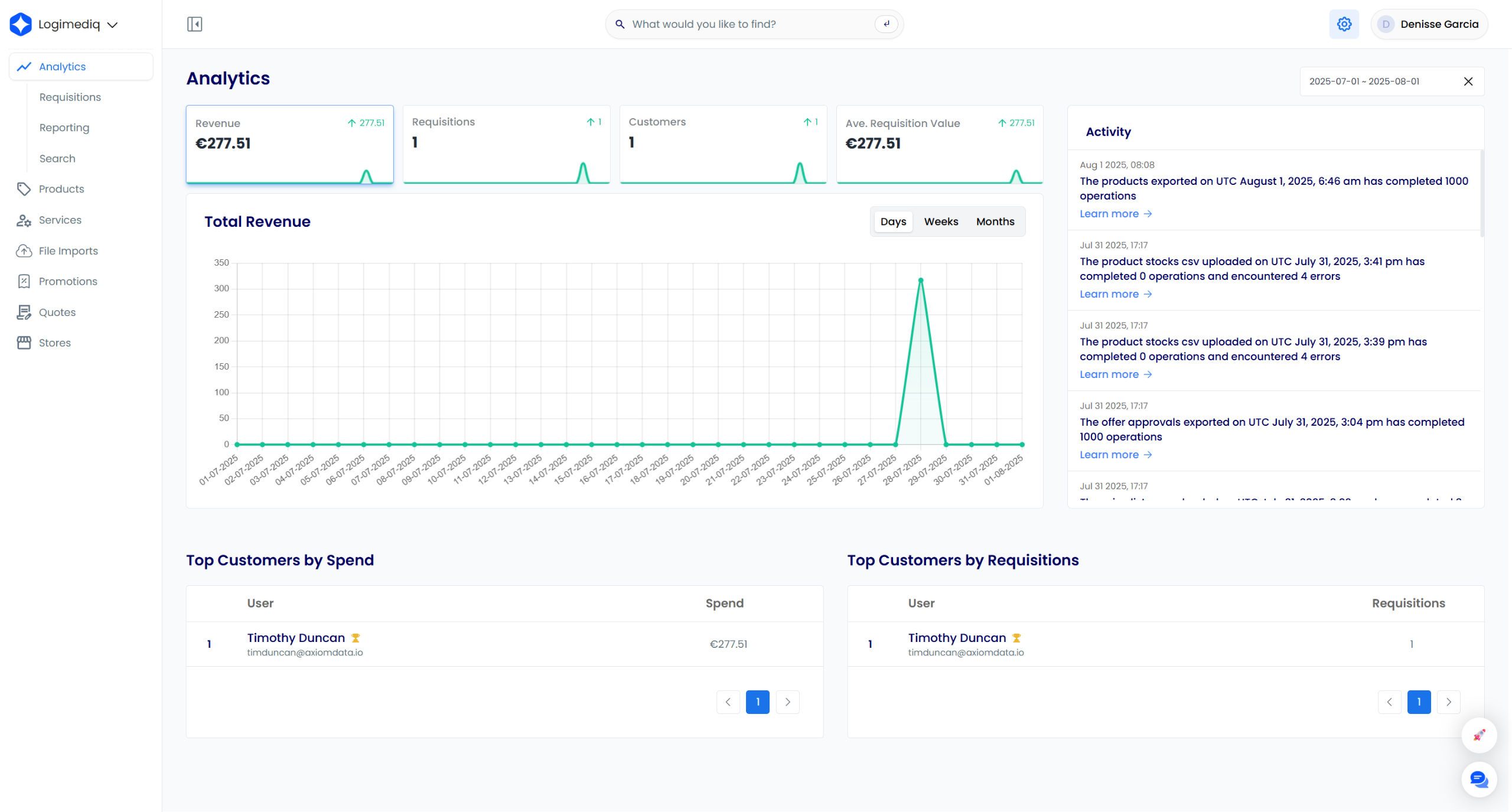Open File Imports cloud icon
This screenshot has height=812, width=1512.
[24, 251]
